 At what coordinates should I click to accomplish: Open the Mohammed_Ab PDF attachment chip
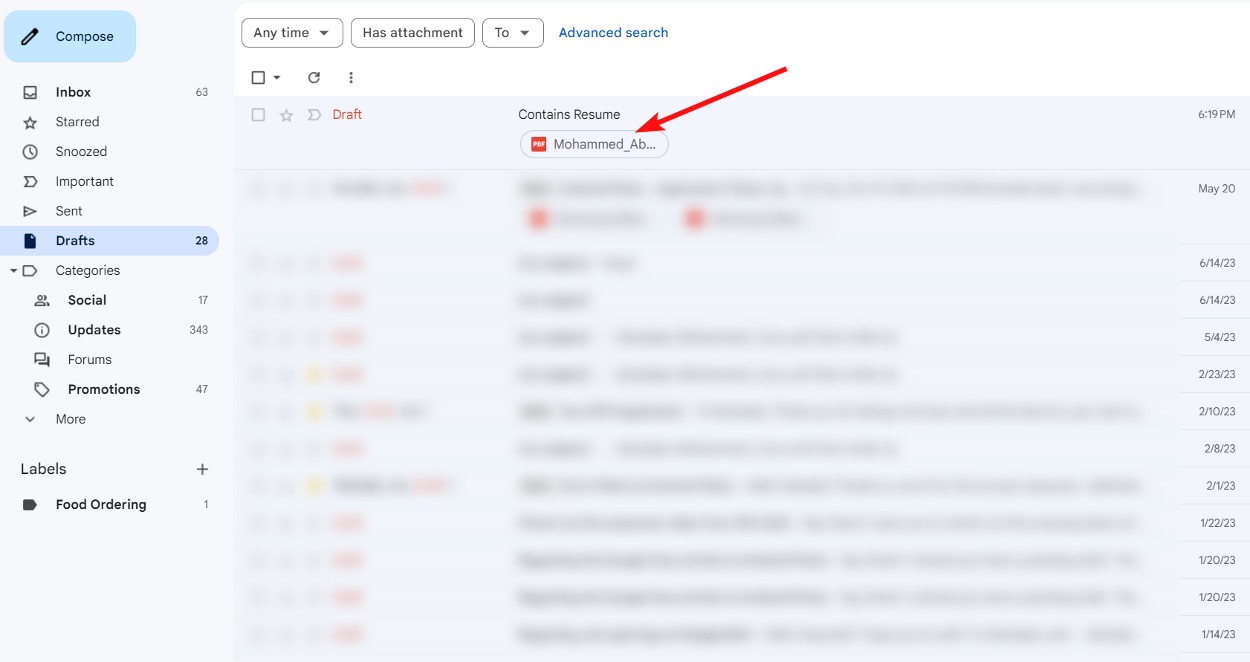[x=594, y=144]
